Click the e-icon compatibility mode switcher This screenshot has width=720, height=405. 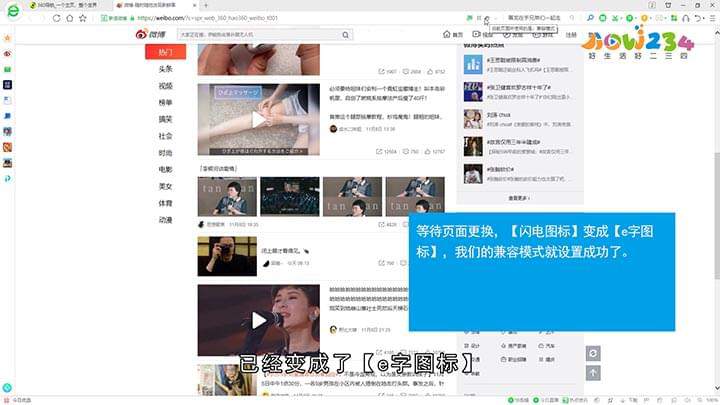click(487, 18)
